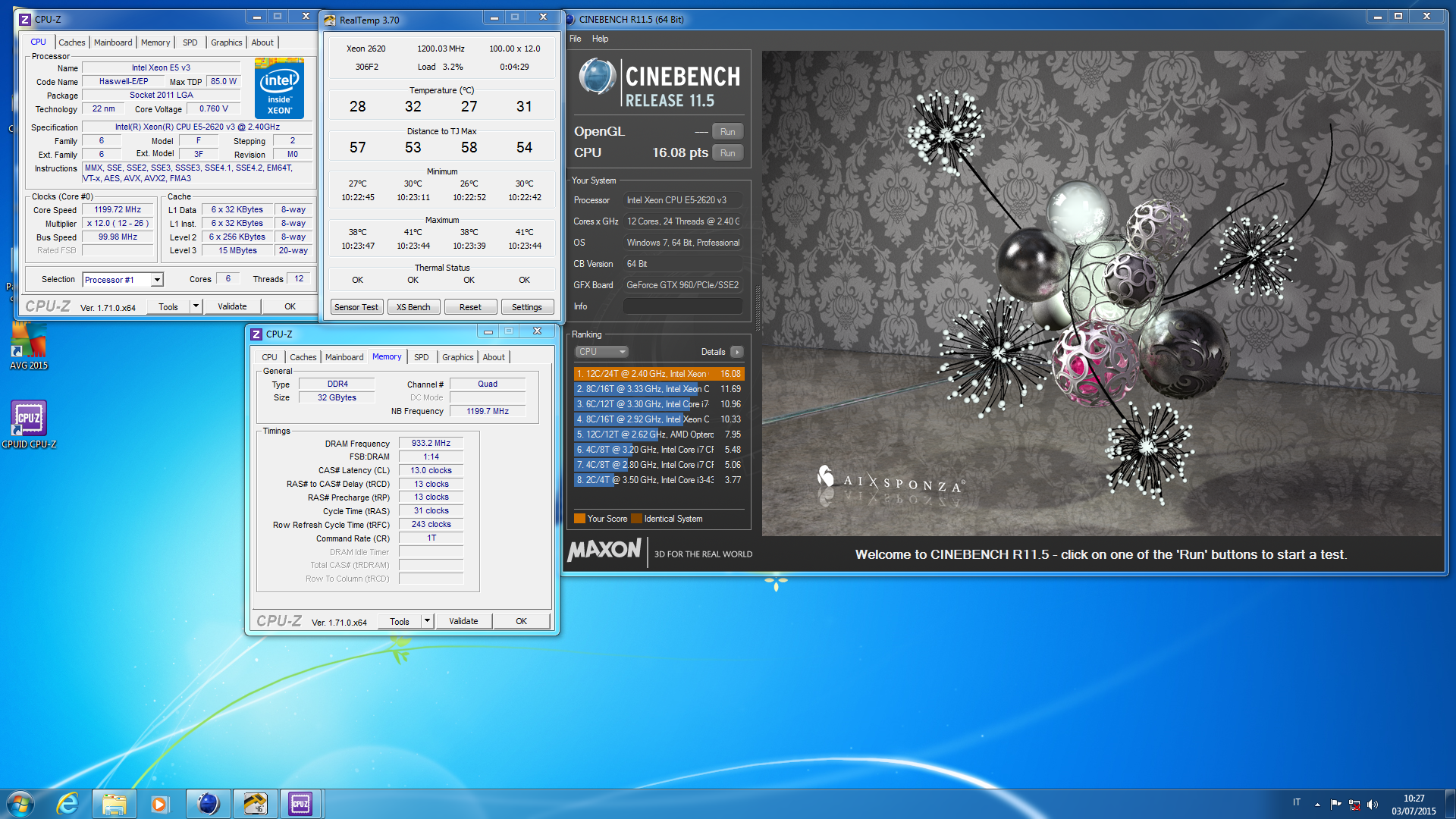Click the rendered Cinebench scene image
1456x819 pixels.
1102,293
